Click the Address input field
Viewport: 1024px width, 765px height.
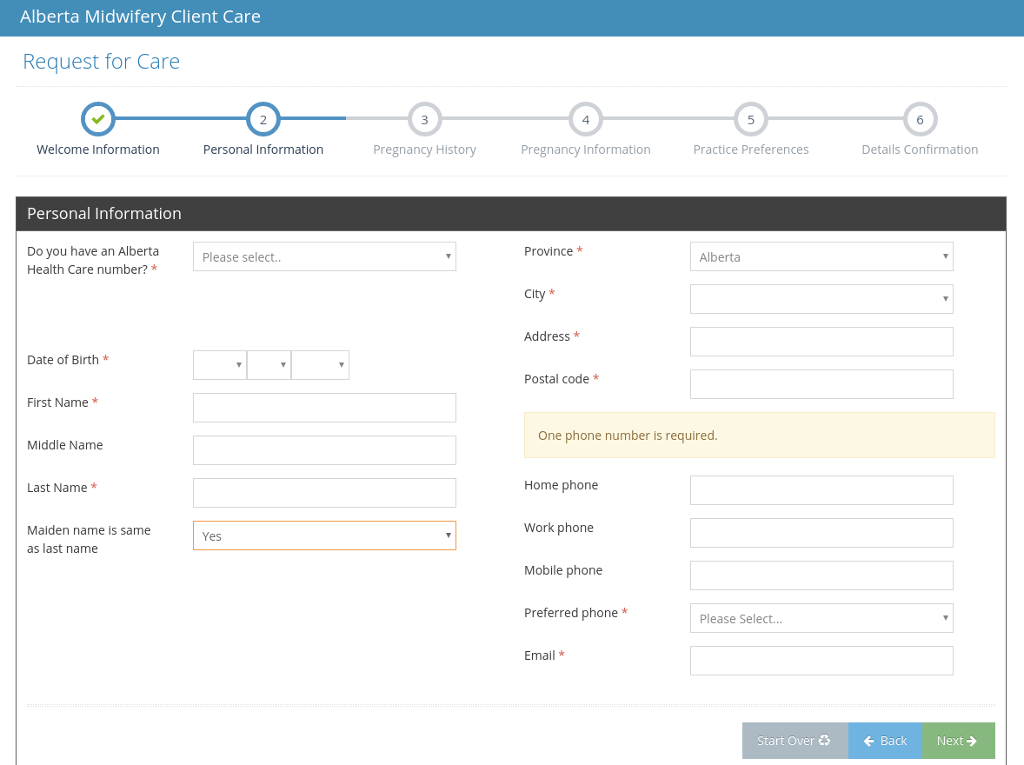822,342
